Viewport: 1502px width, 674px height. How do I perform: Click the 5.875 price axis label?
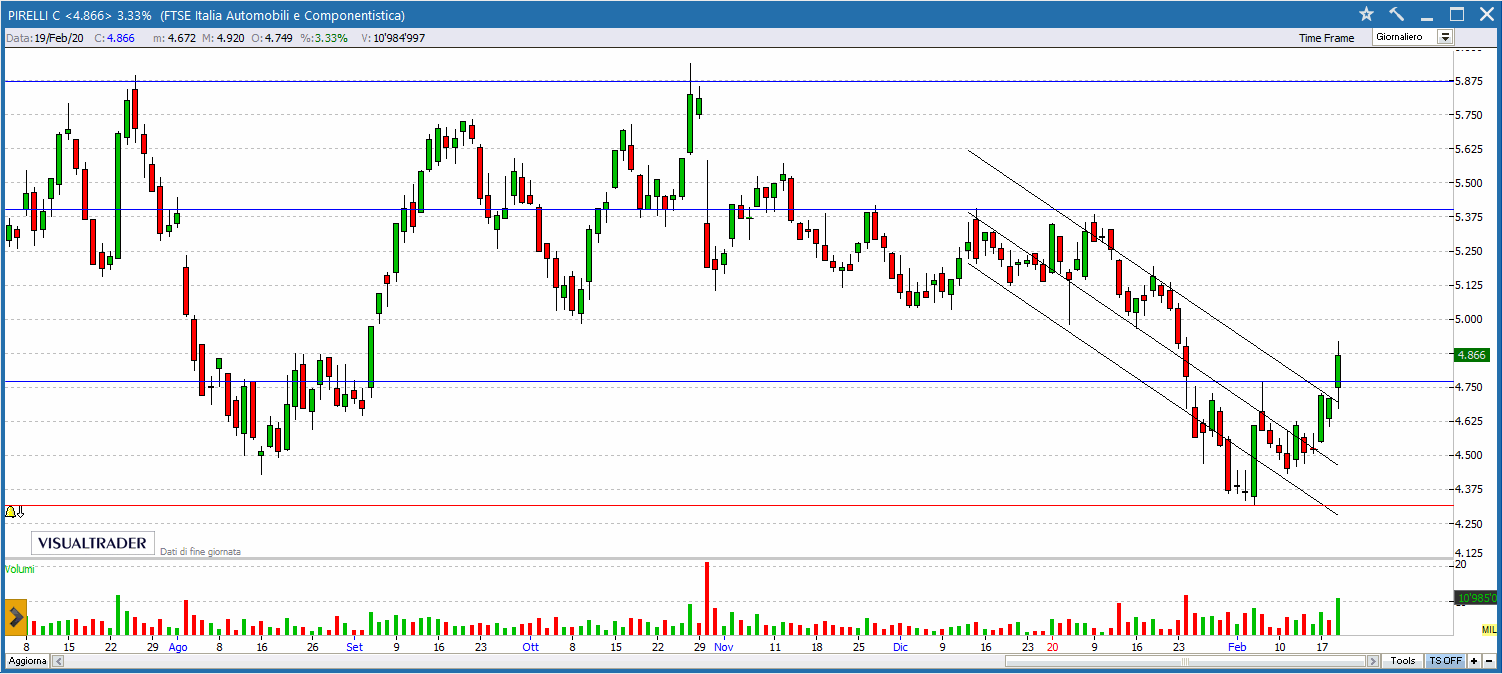pyautogui.click(x=1468, y=82)
